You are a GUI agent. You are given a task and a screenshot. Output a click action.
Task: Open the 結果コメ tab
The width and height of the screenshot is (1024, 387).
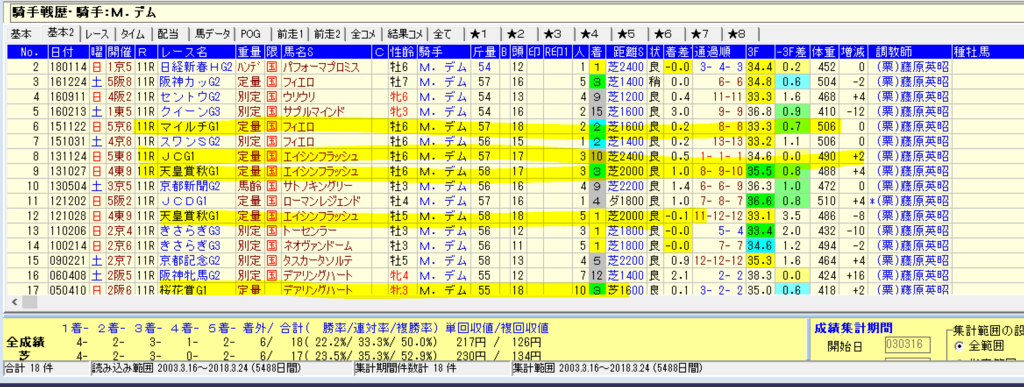pos(406,34)
